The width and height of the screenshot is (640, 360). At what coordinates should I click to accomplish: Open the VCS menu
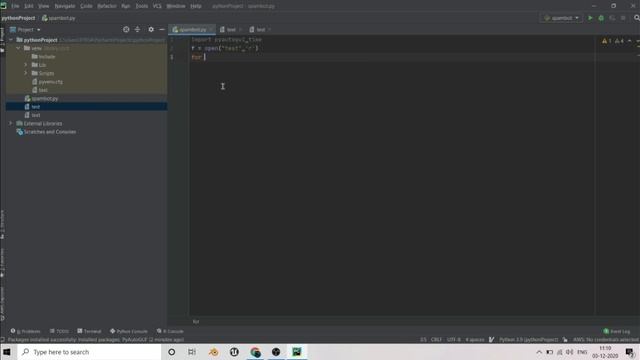coord(157,6)
